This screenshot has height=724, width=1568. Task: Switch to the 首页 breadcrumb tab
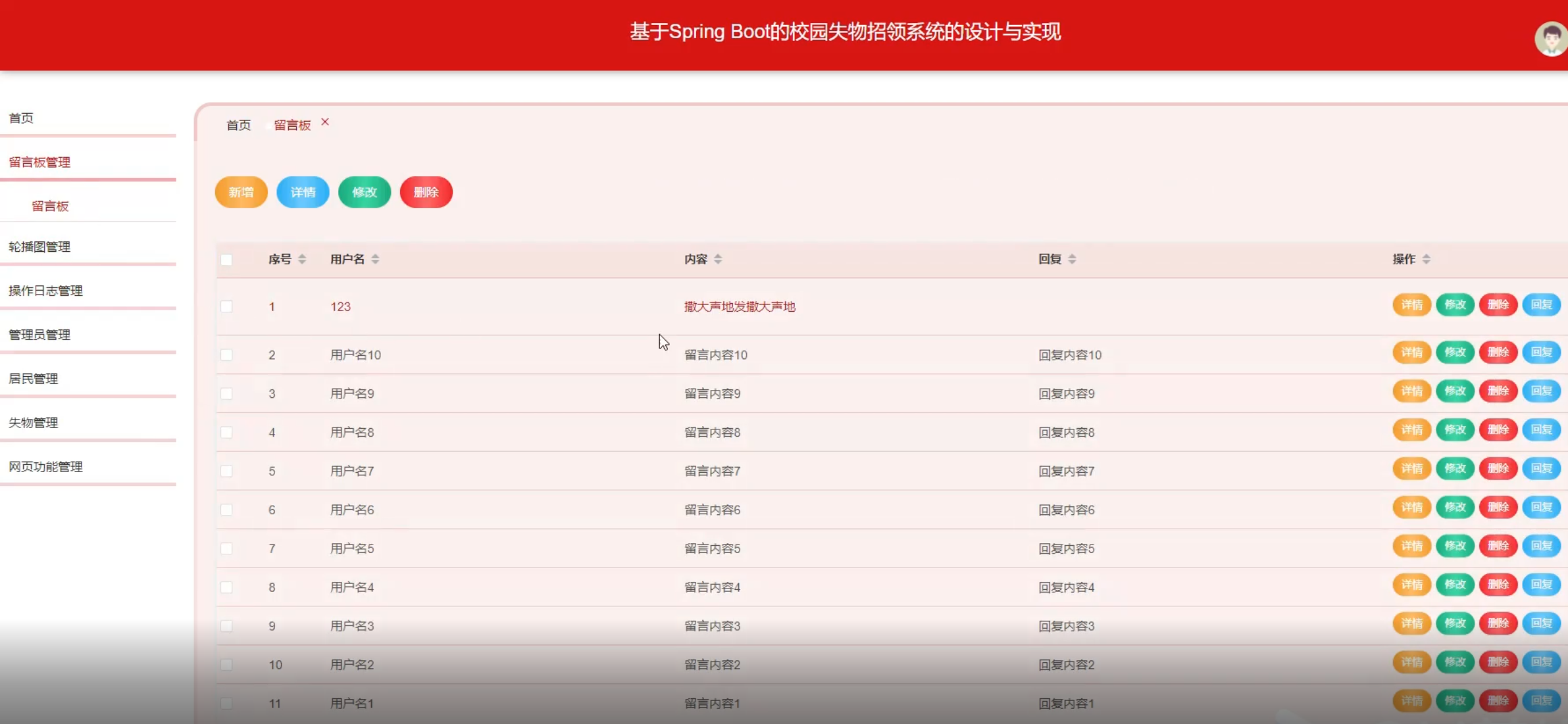click(238, 125)
